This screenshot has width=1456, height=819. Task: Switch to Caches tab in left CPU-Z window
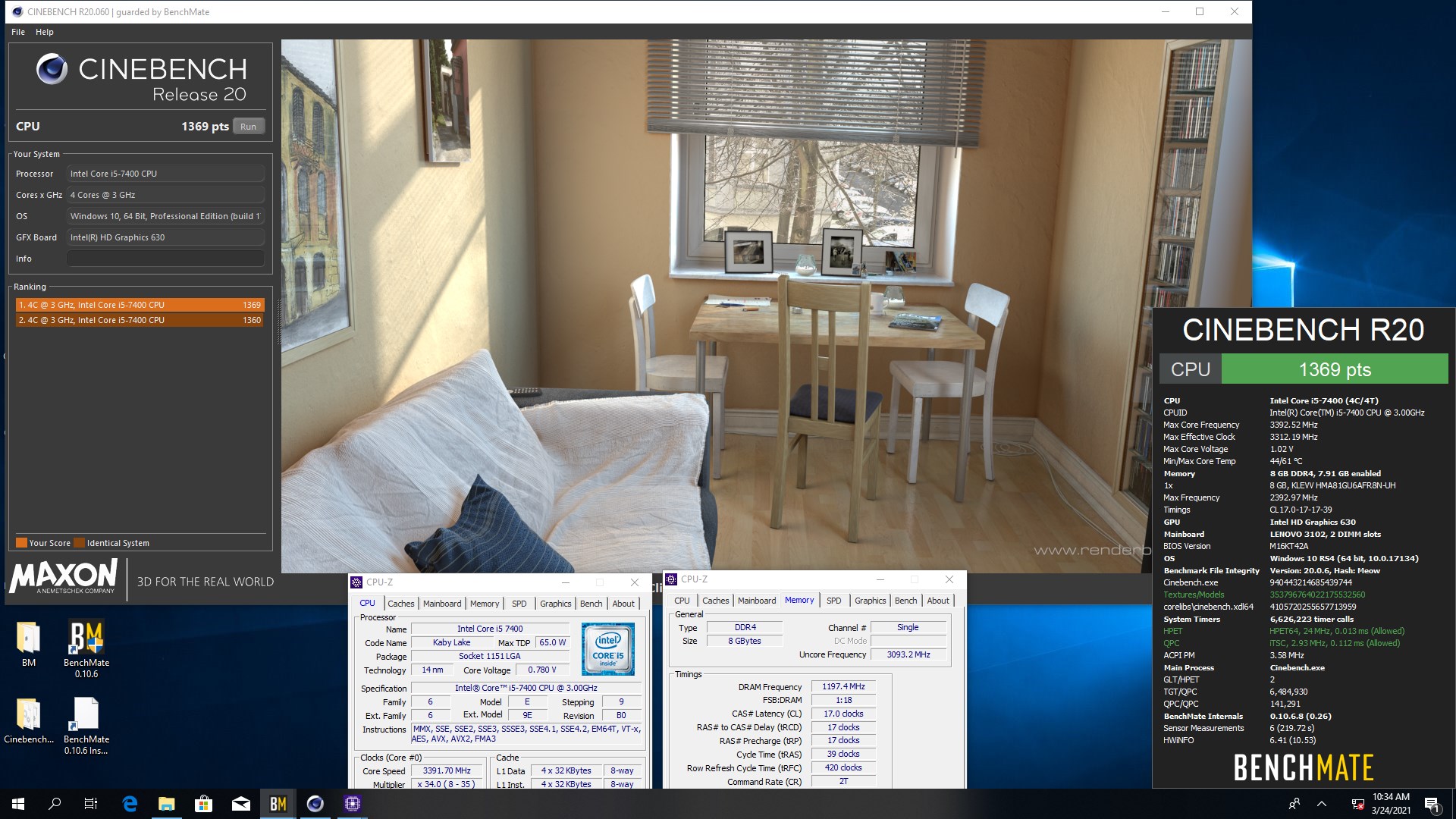tap(400, 604)
